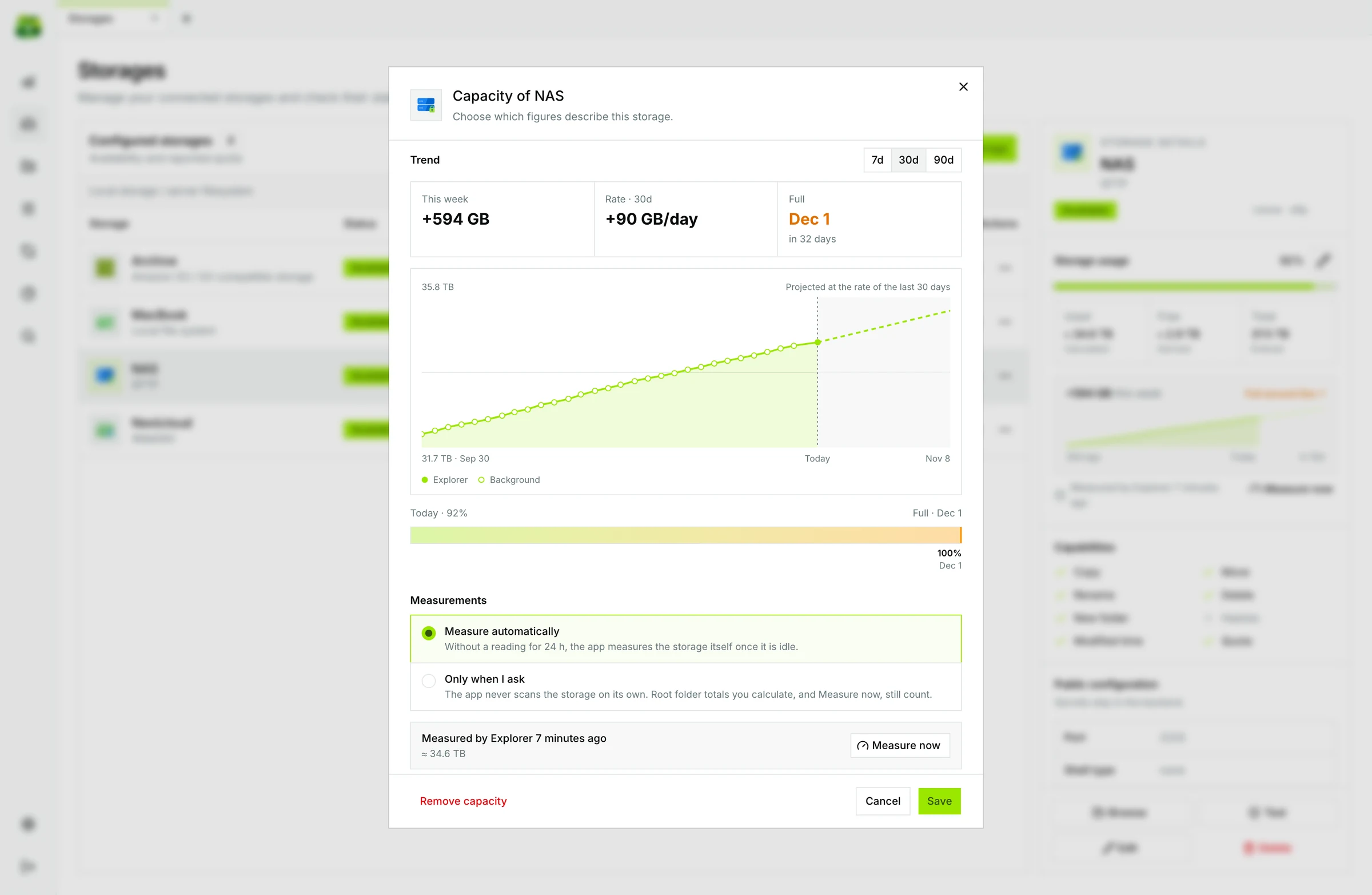Click Remove capacity link
Screen dimensions: 1372x895
click(x=463, y=801)
